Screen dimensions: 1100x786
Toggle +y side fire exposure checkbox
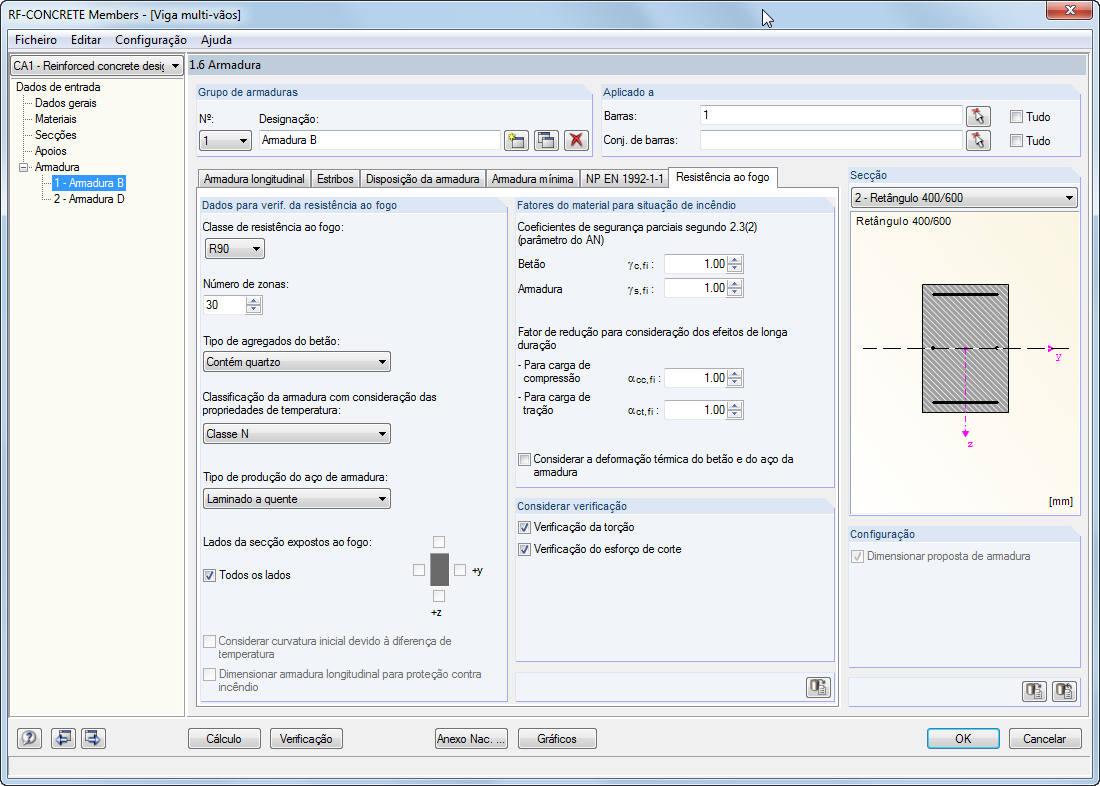tap(460, 570)
